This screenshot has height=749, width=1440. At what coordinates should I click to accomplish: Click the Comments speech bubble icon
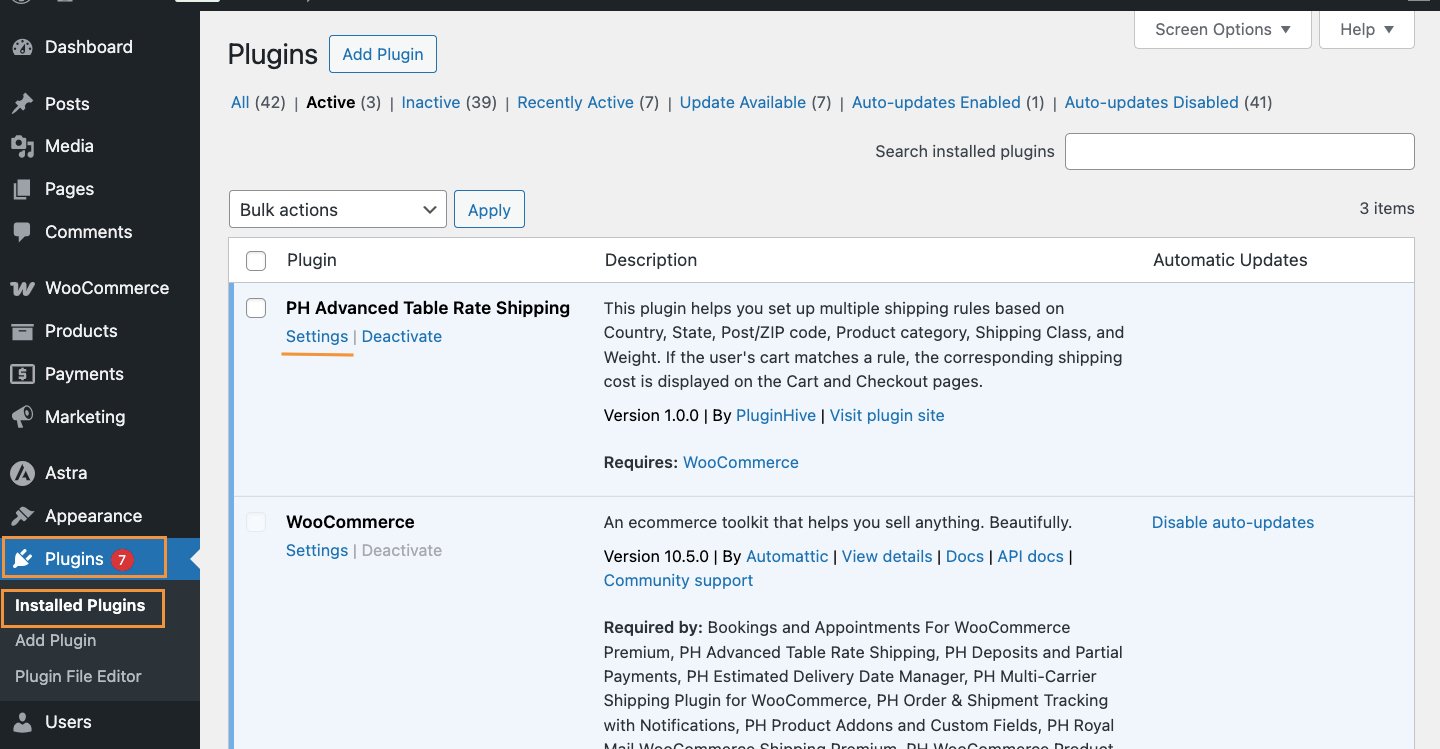(x=22, y=232)
